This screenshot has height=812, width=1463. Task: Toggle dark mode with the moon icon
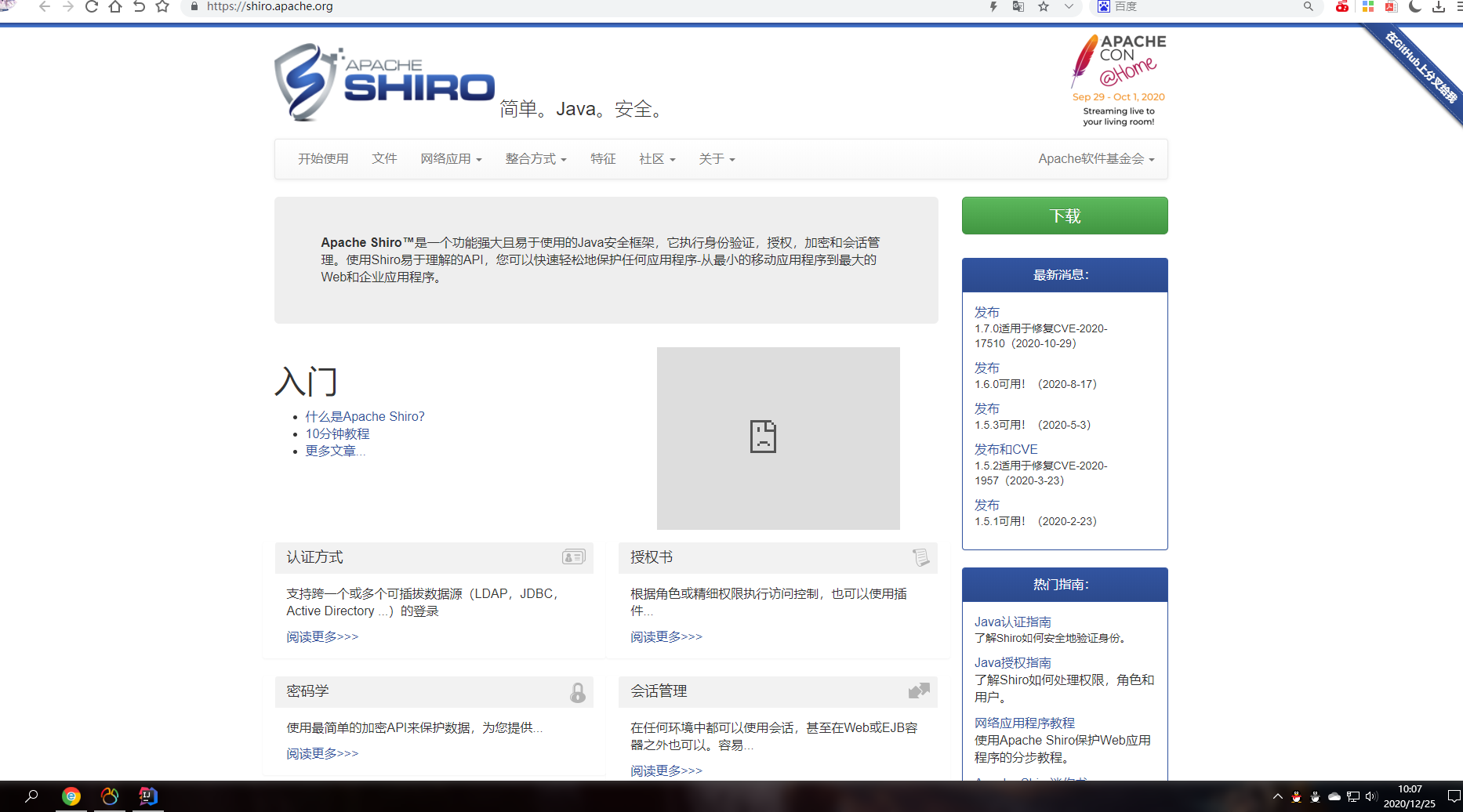coord(1414,7)
